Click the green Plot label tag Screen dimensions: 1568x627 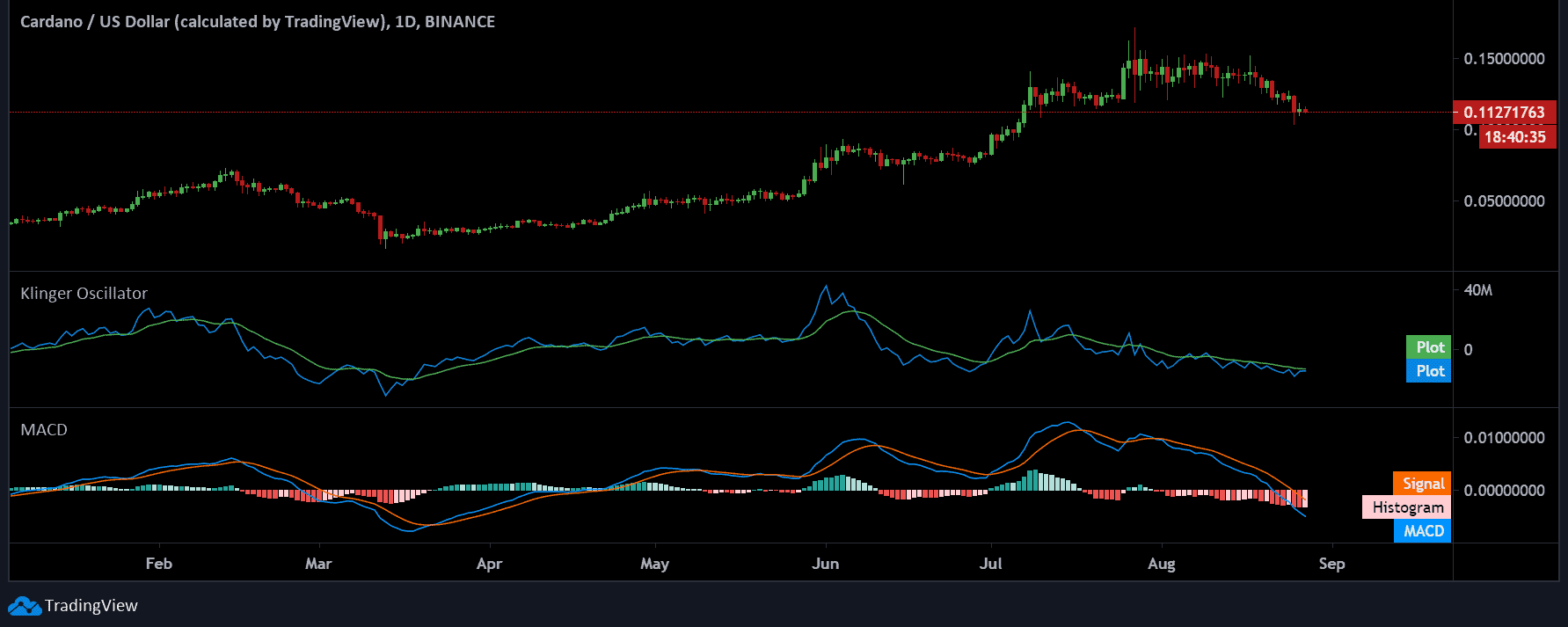(x=1429, y=347)
